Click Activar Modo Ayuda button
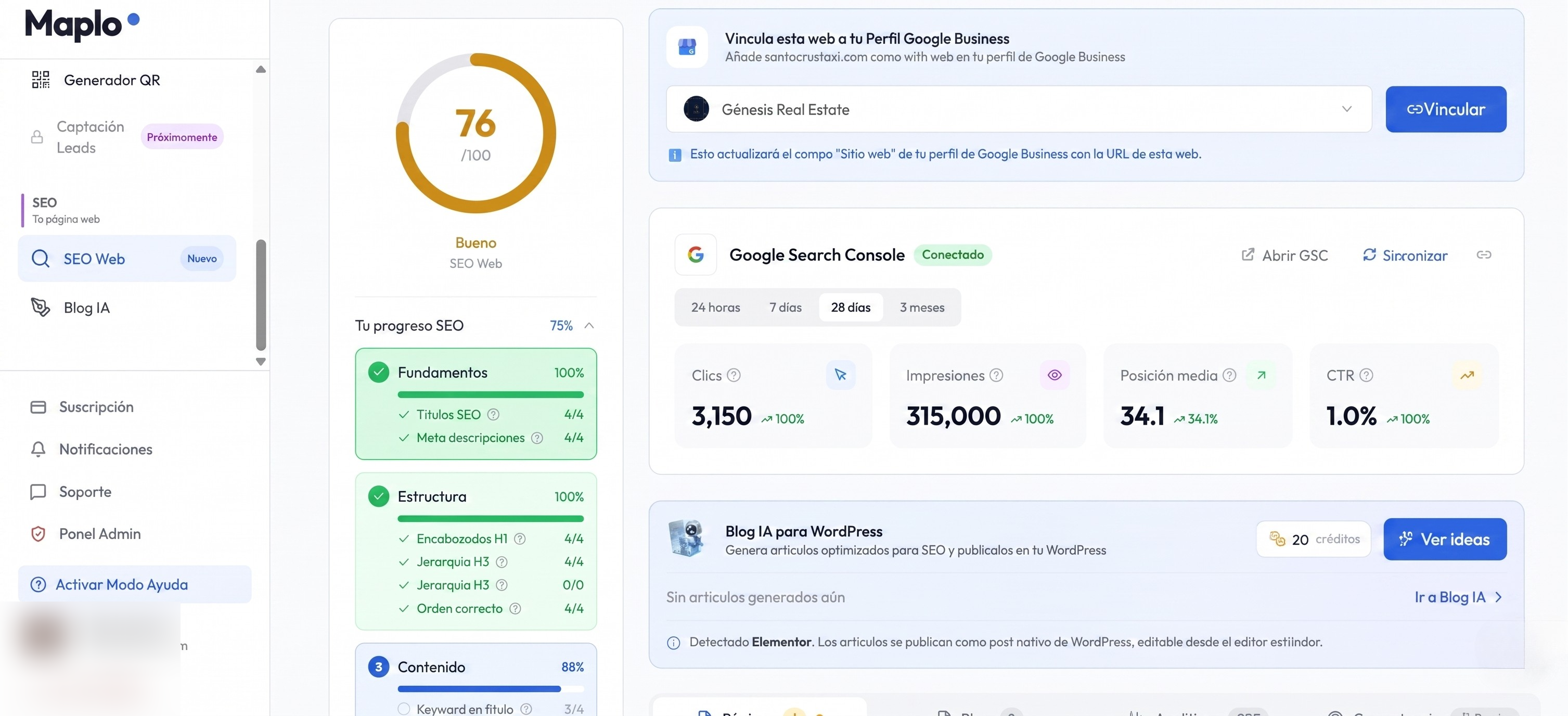 135,584
